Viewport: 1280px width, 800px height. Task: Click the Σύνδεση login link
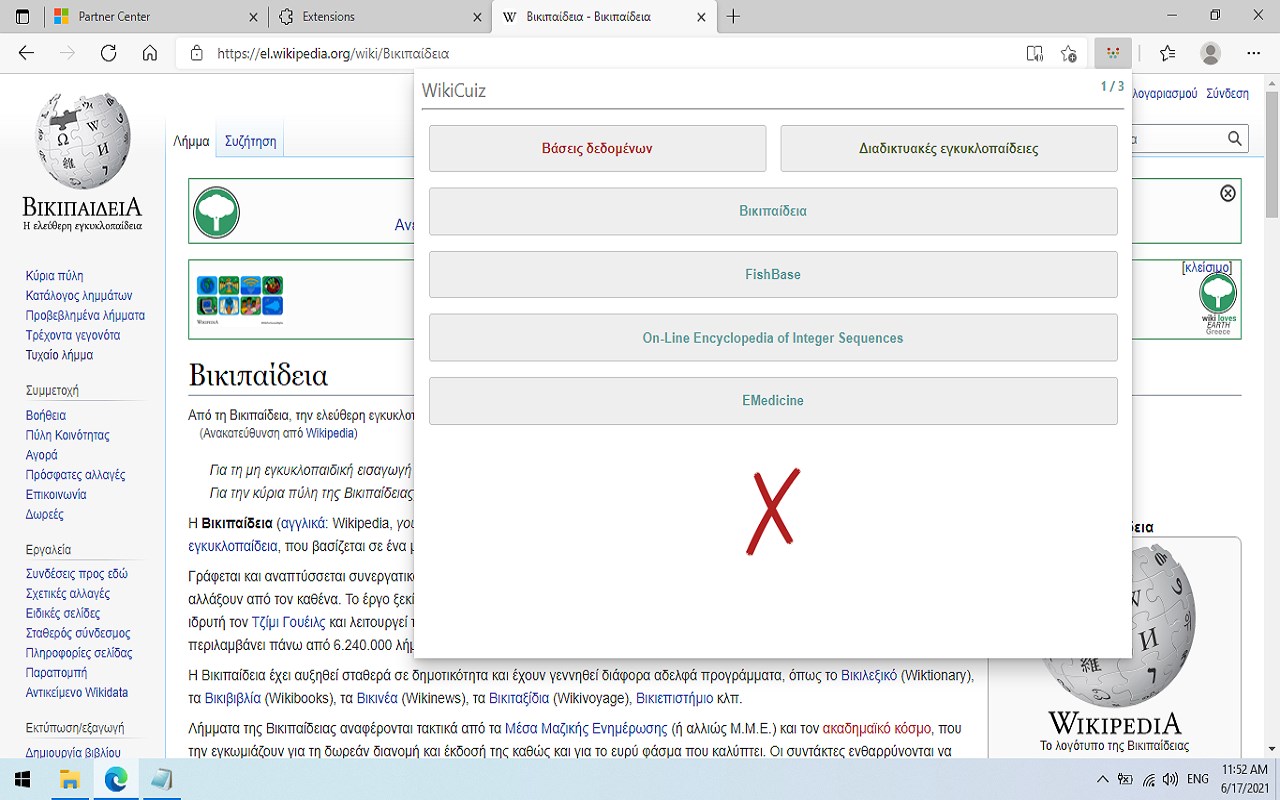(x=1227, y=93)
